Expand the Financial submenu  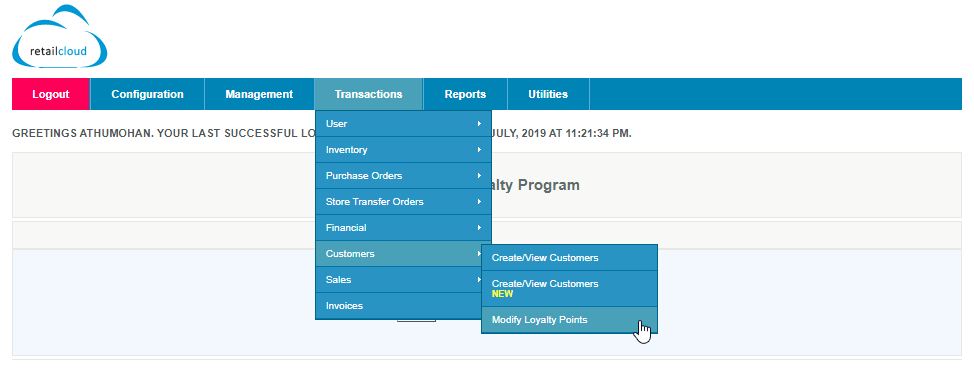[403, 228]
